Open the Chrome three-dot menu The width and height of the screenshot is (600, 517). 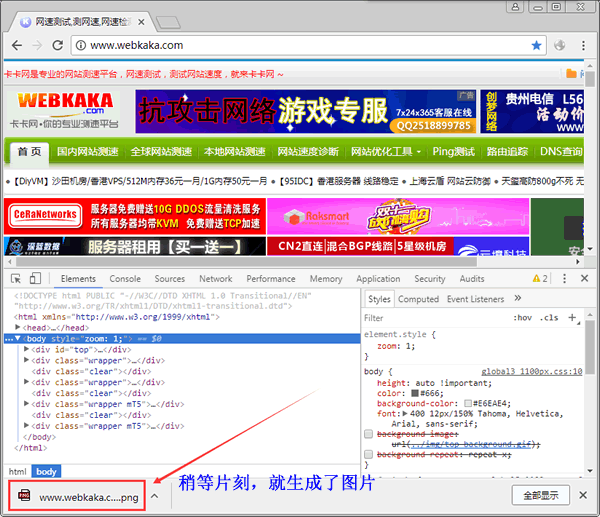coord(583,46)
